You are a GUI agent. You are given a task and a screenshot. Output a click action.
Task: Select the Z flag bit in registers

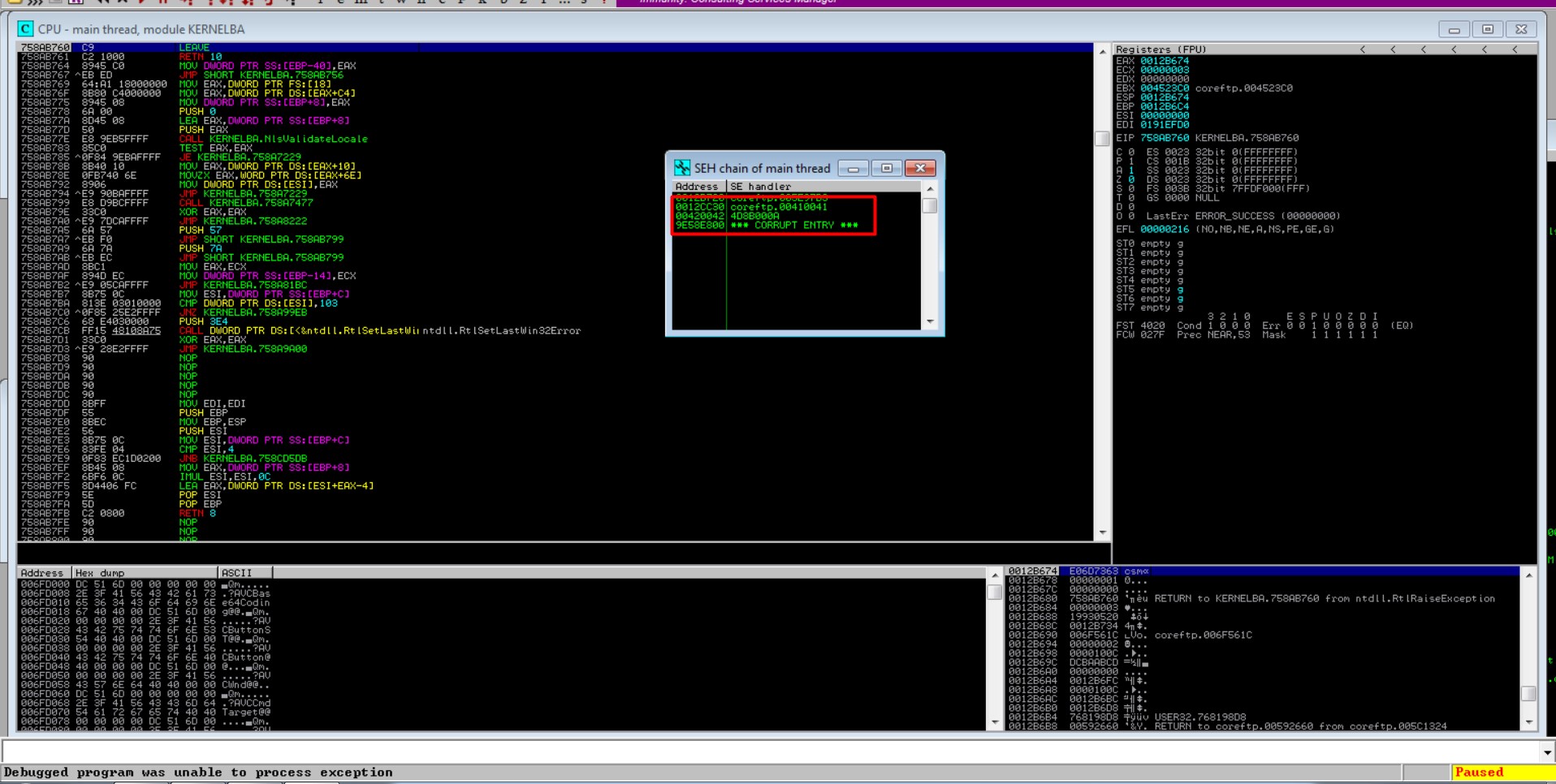(x=1130, y=179)
